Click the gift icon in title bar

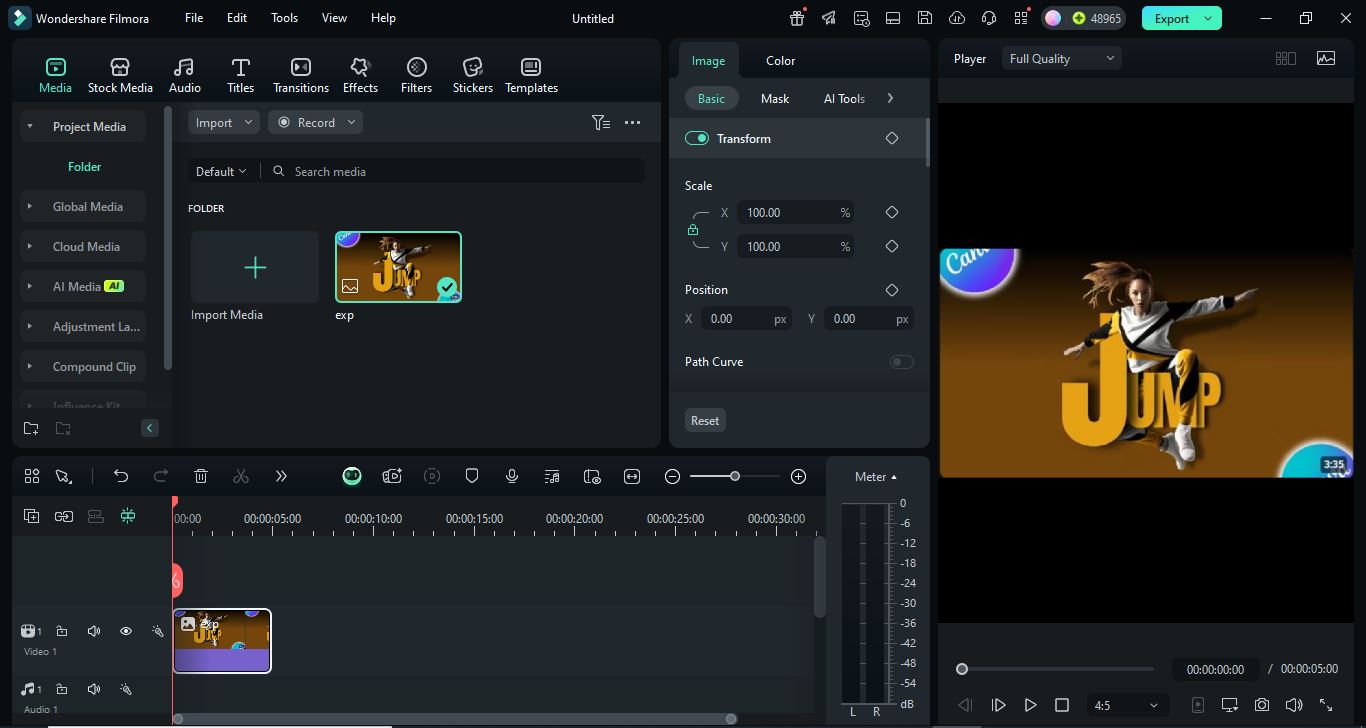pyautogui.click(x=797, y=18)
